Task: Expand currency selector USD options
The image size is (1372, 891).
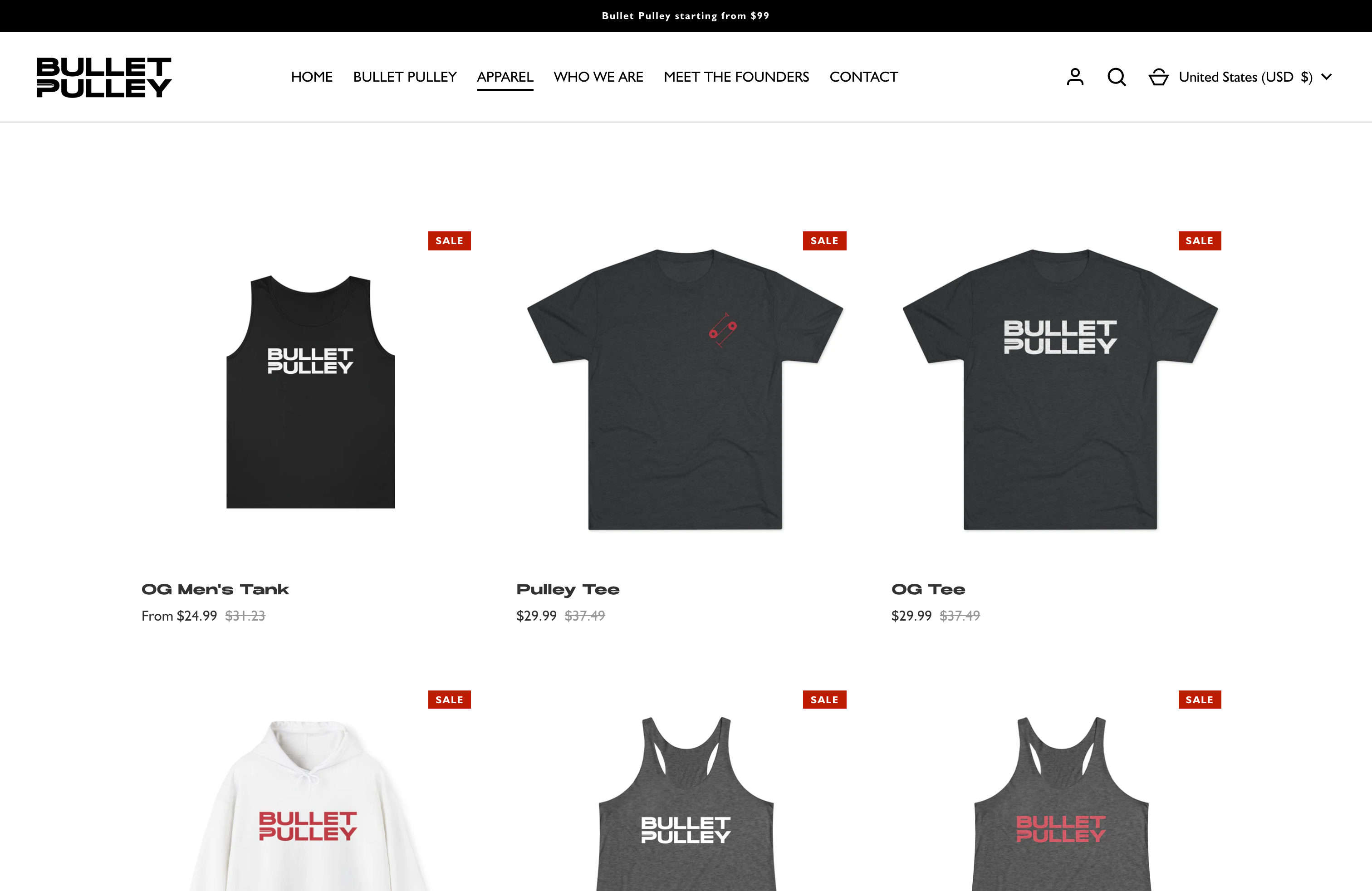Action: (1256, 76)
